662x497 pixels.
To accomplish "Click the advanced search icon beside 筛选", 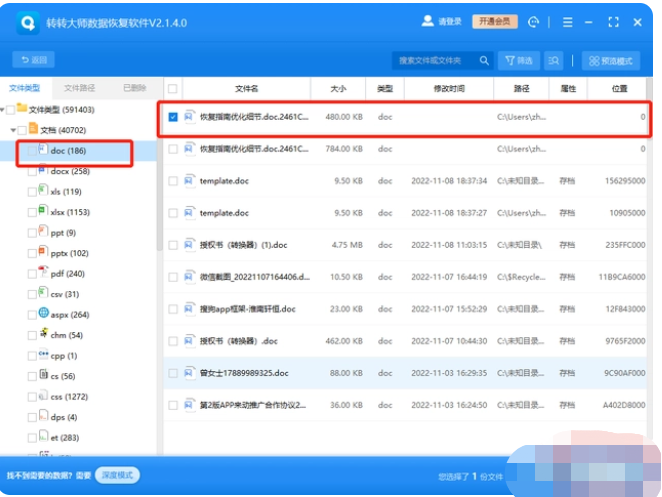I will pyautogui.click(x=554, y=61).
